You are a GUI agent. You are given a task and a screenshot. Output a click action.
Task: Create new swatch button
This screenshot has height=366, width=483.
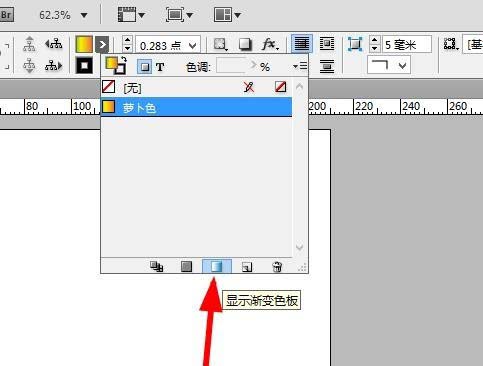247,267
